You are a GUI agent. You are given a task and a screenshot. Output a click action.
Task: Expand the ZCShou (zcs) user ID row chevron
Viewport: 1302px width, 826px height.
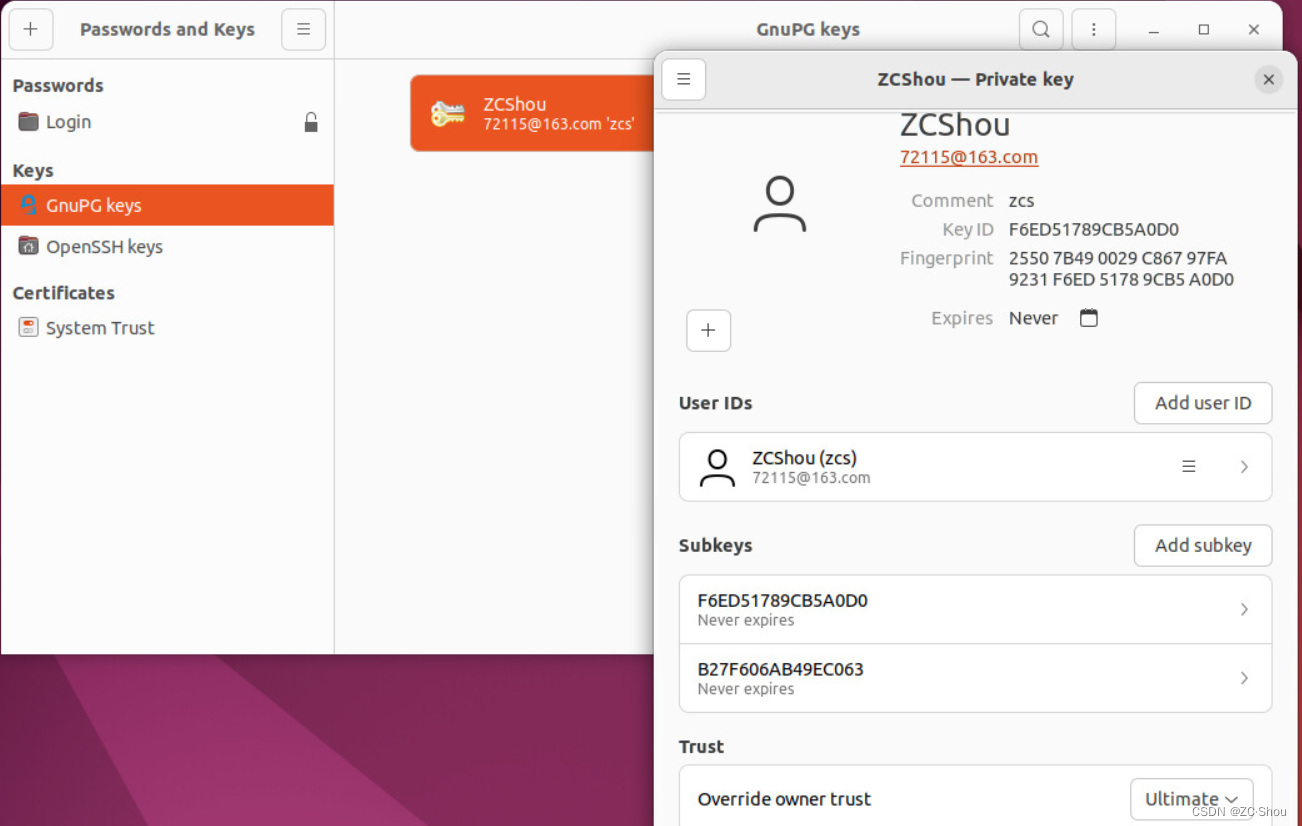click(1244, 467)
